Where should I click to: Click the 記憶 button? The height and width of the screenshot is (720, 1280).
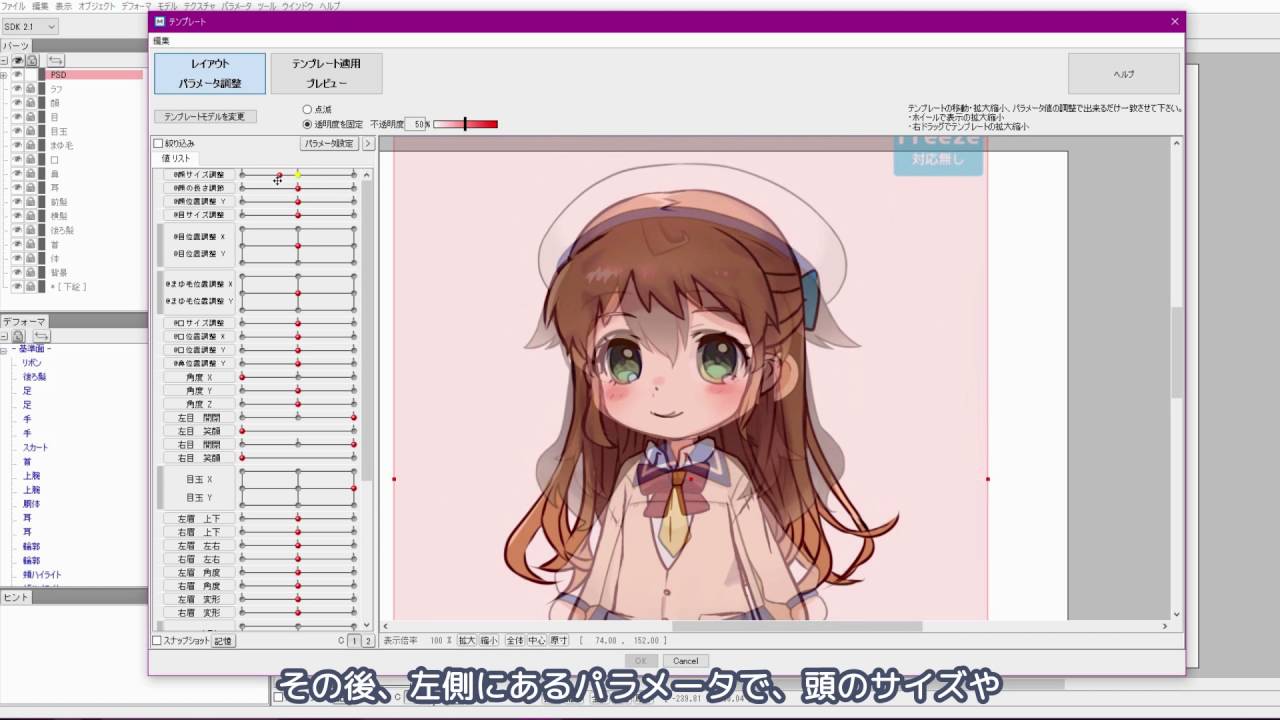(x=223, y=641)
